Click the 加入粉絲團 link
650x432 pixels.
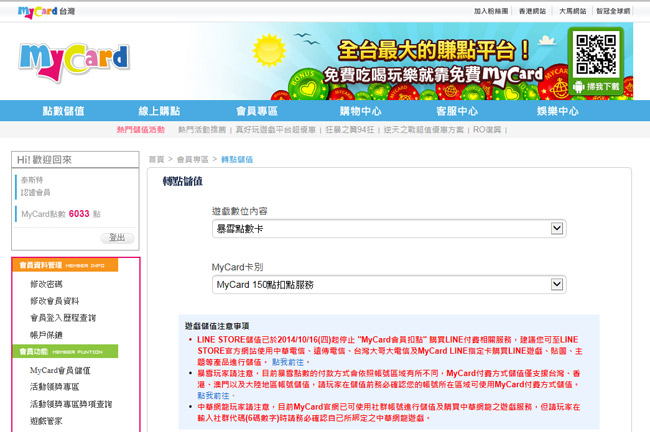pyautogui.click(x=491, y=11)
